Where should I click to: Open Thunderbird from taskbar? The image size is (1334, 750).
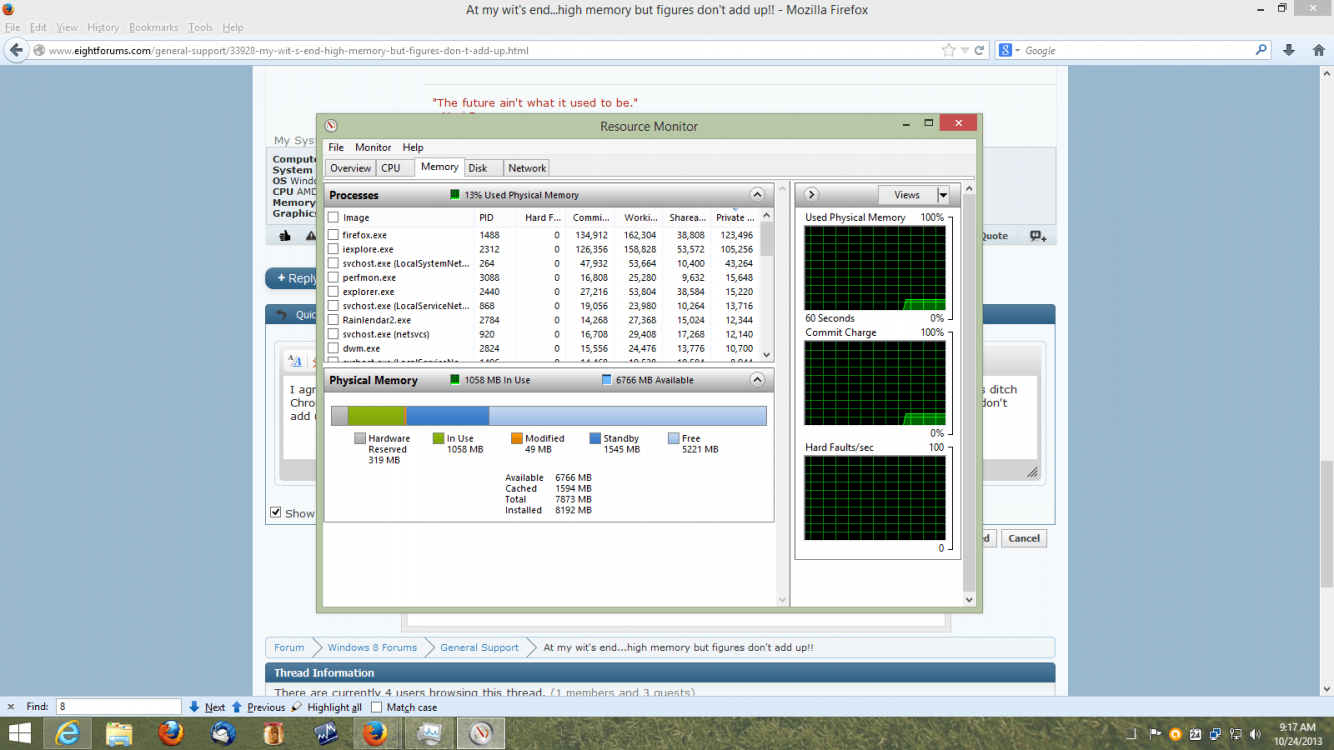(x=223, y=734)
